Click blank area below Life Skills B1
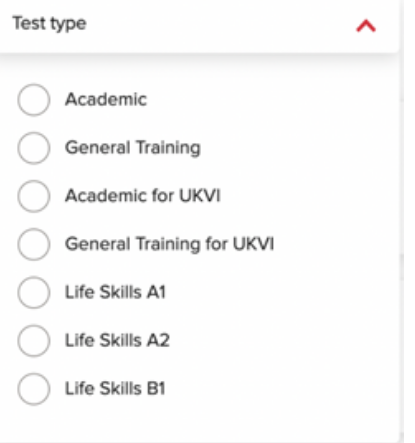 (200, 423)
